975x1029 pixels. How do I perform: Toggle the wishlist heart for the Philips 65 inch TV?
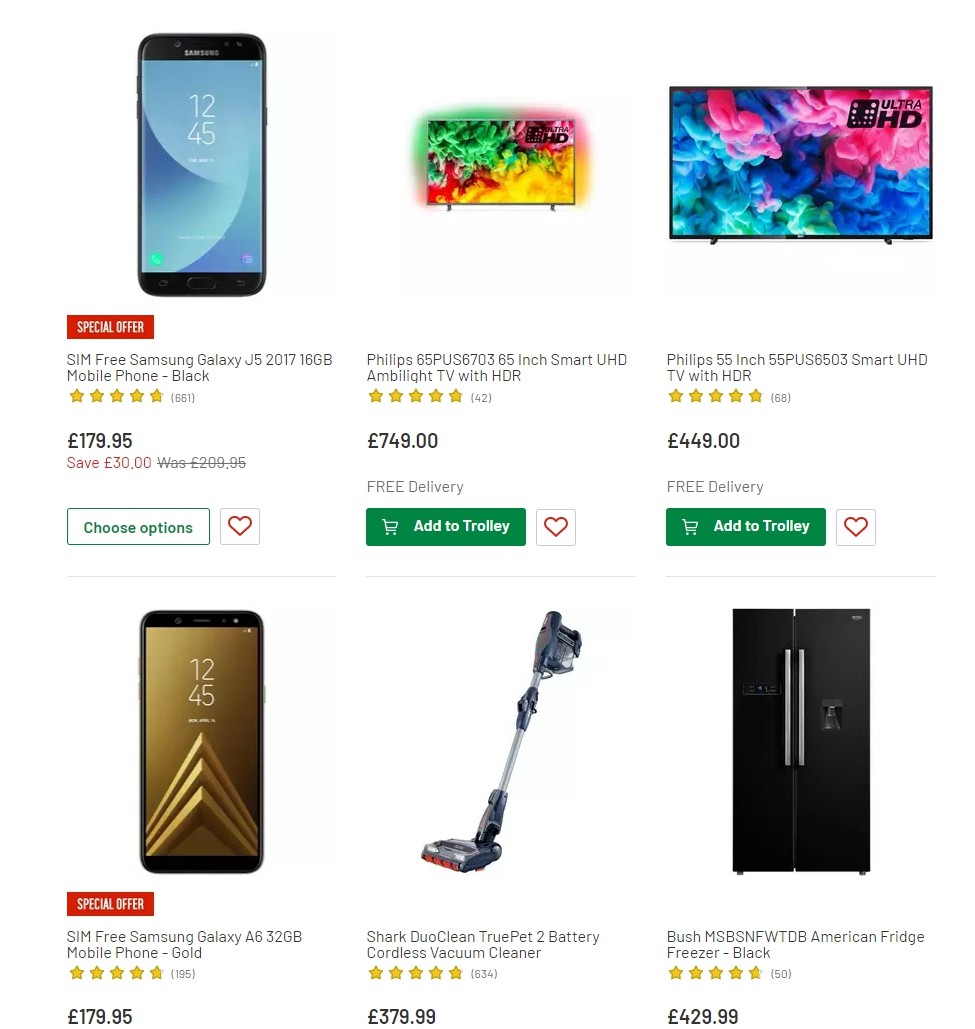555,526
